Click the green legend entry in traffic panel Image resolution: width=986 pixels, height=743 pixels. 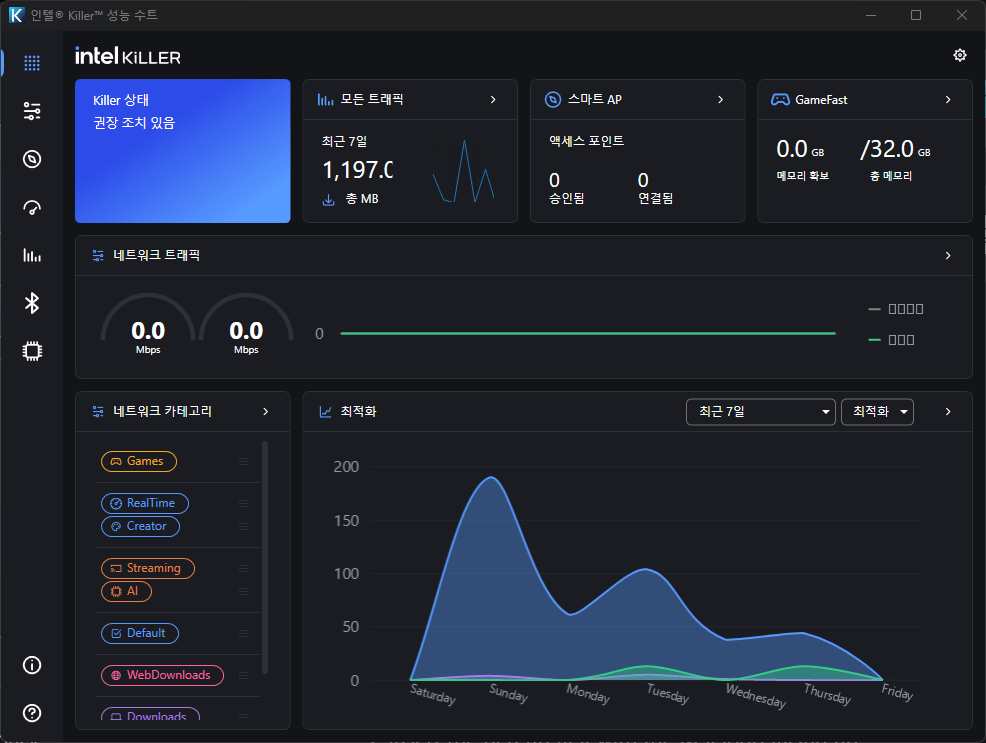click(891, 340)
